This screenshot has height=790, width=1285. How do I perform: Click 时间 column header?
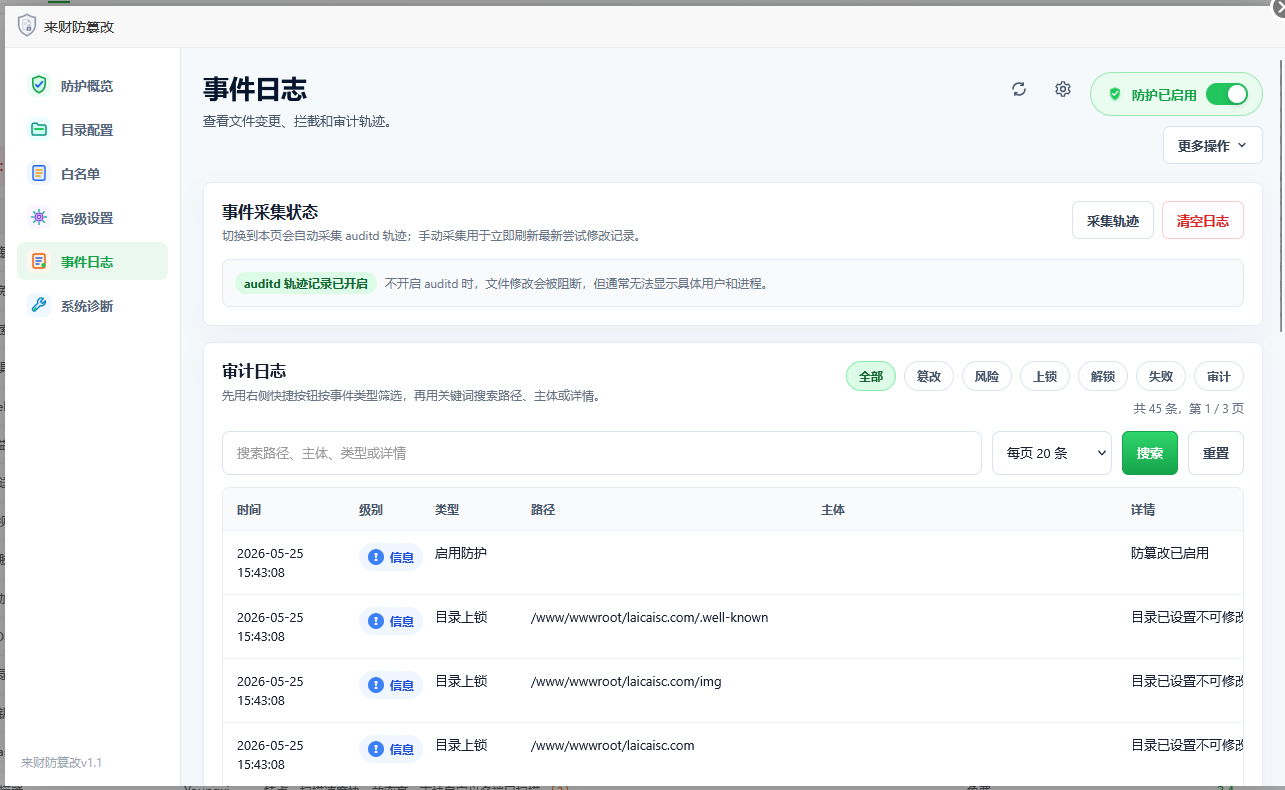249,509
